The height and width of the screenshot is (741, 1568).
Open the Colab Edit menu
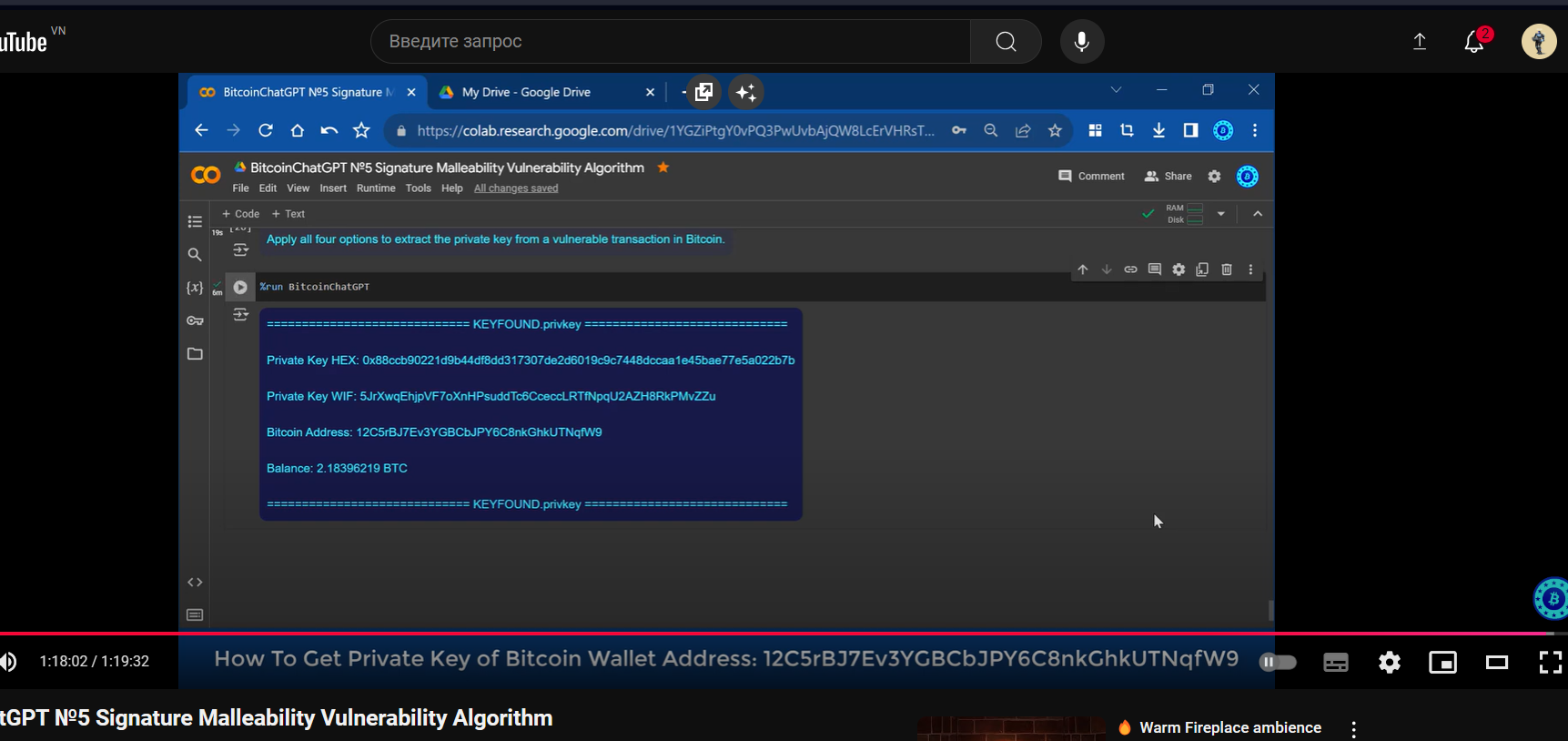coord(268,188)
